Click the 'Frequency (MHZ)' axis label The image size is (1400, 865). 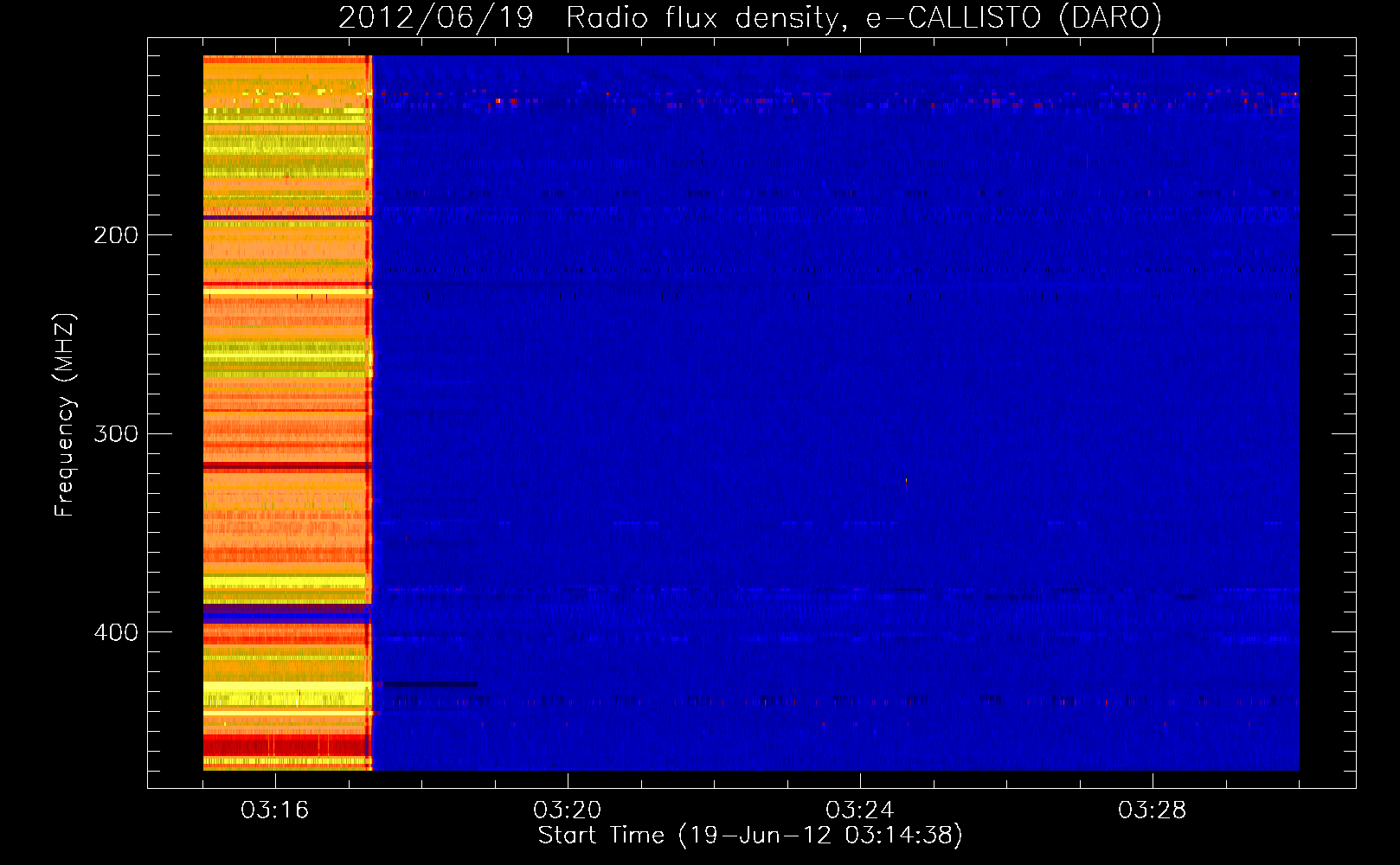coord(65,415)
